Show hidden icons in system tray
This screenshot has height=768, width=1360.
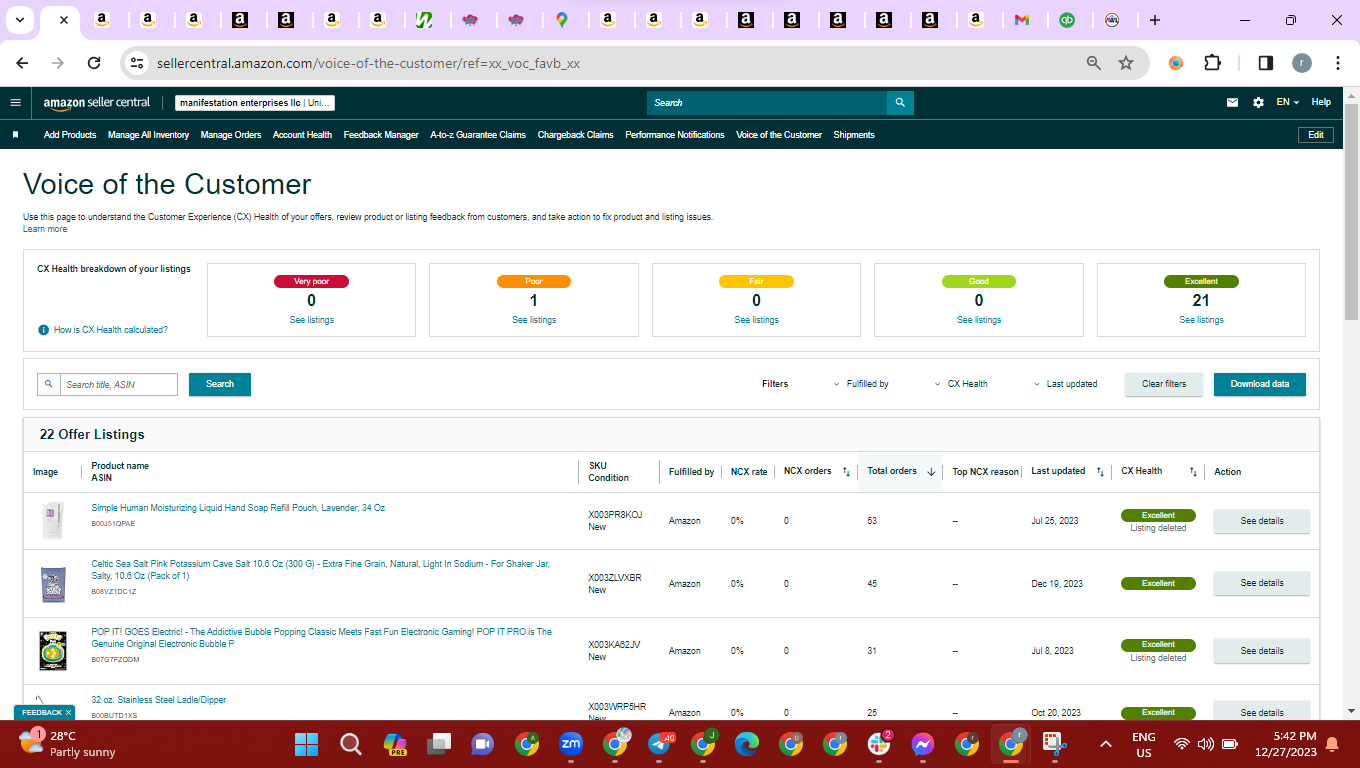tap(1106, 744)
